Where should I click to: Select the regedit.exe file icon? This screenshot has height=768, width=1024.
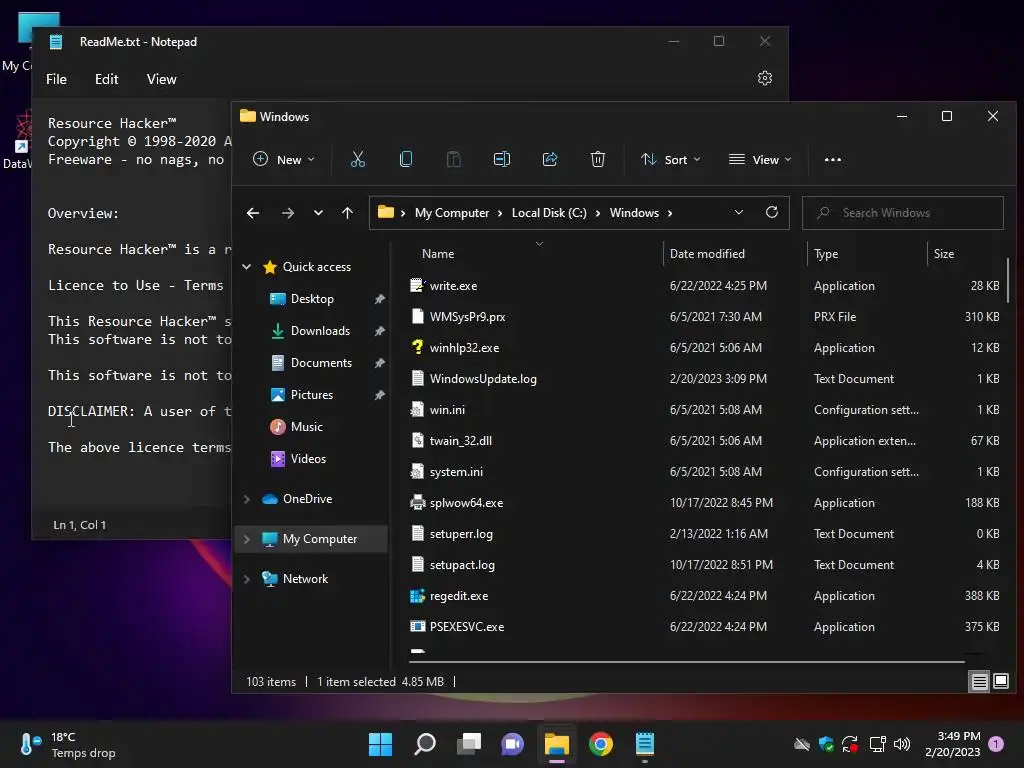pos(417,596)
